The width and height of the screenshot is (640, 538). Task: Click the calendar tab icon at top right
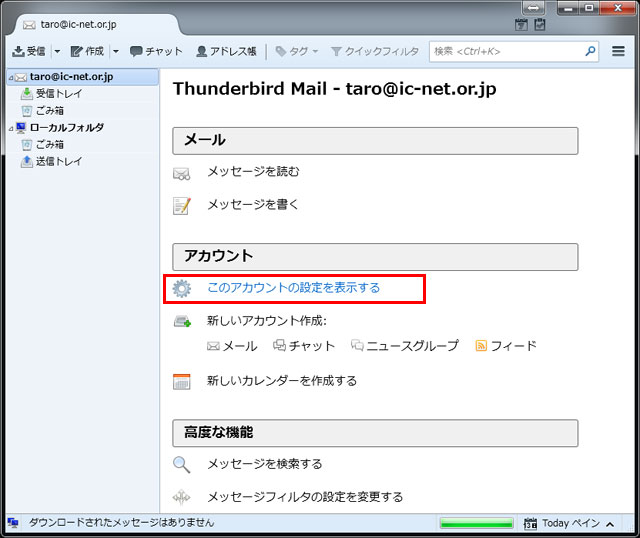pyautogui.click(x=523, y=24)
